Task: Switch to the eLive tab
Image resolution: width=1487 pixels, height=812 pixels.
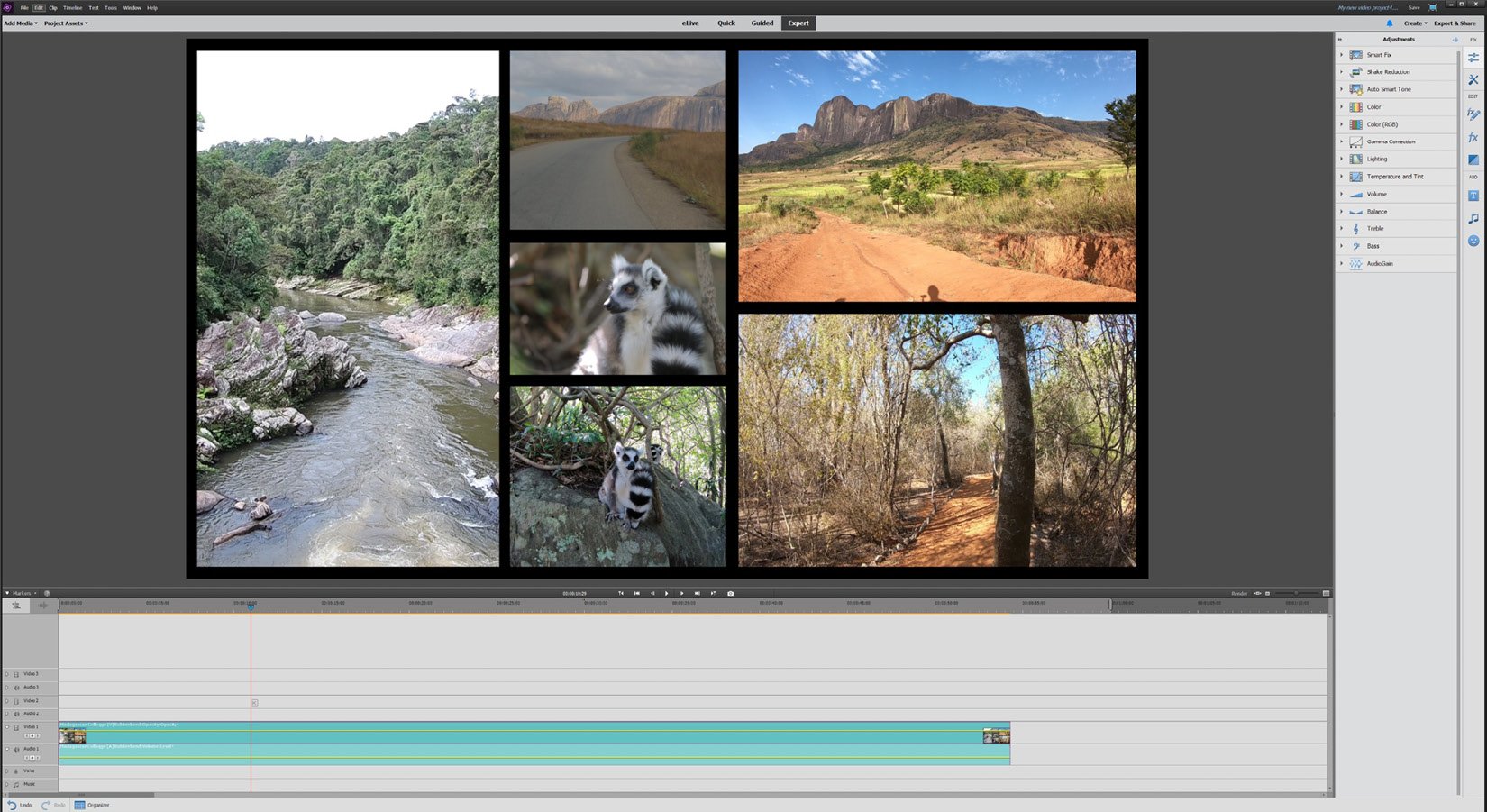Action: tap(690, 23)
